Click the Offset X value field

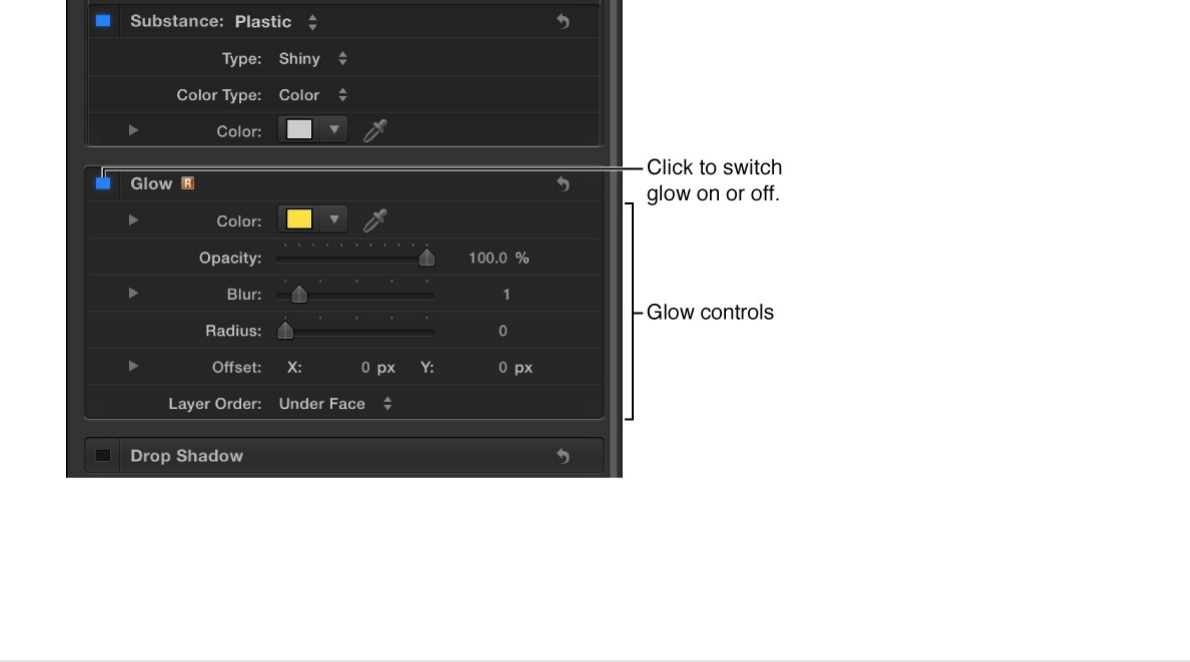[x=367, y=367]
